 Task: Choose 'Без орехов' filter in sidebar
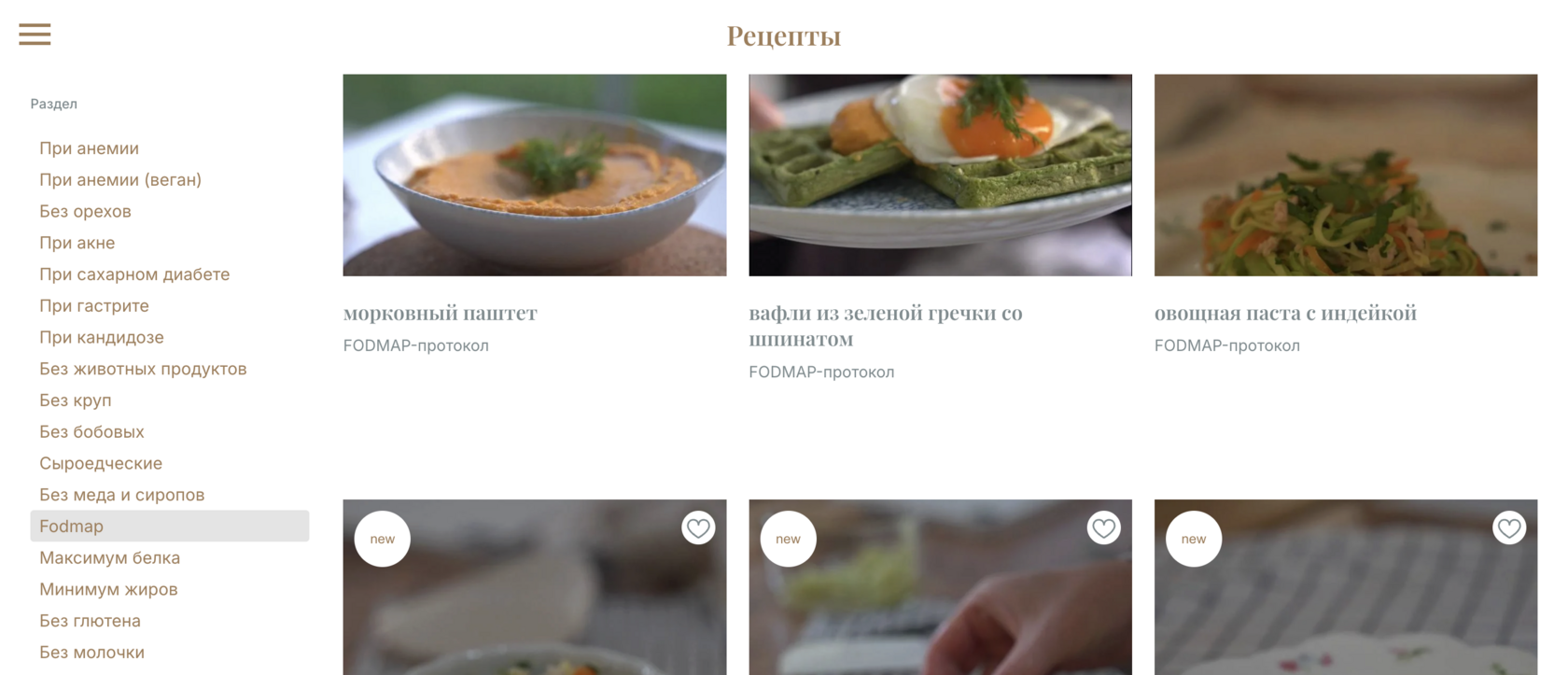[85, 211]
